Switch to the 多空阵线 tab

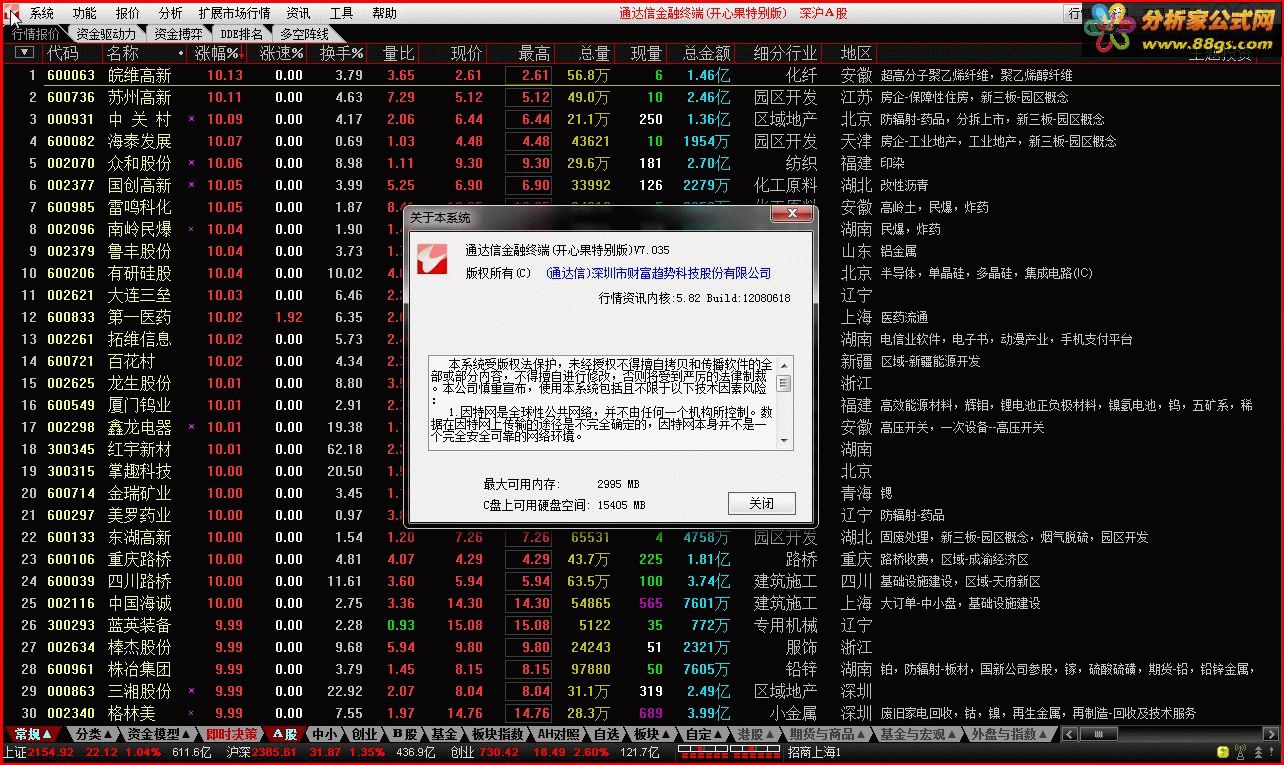point(304,33)
